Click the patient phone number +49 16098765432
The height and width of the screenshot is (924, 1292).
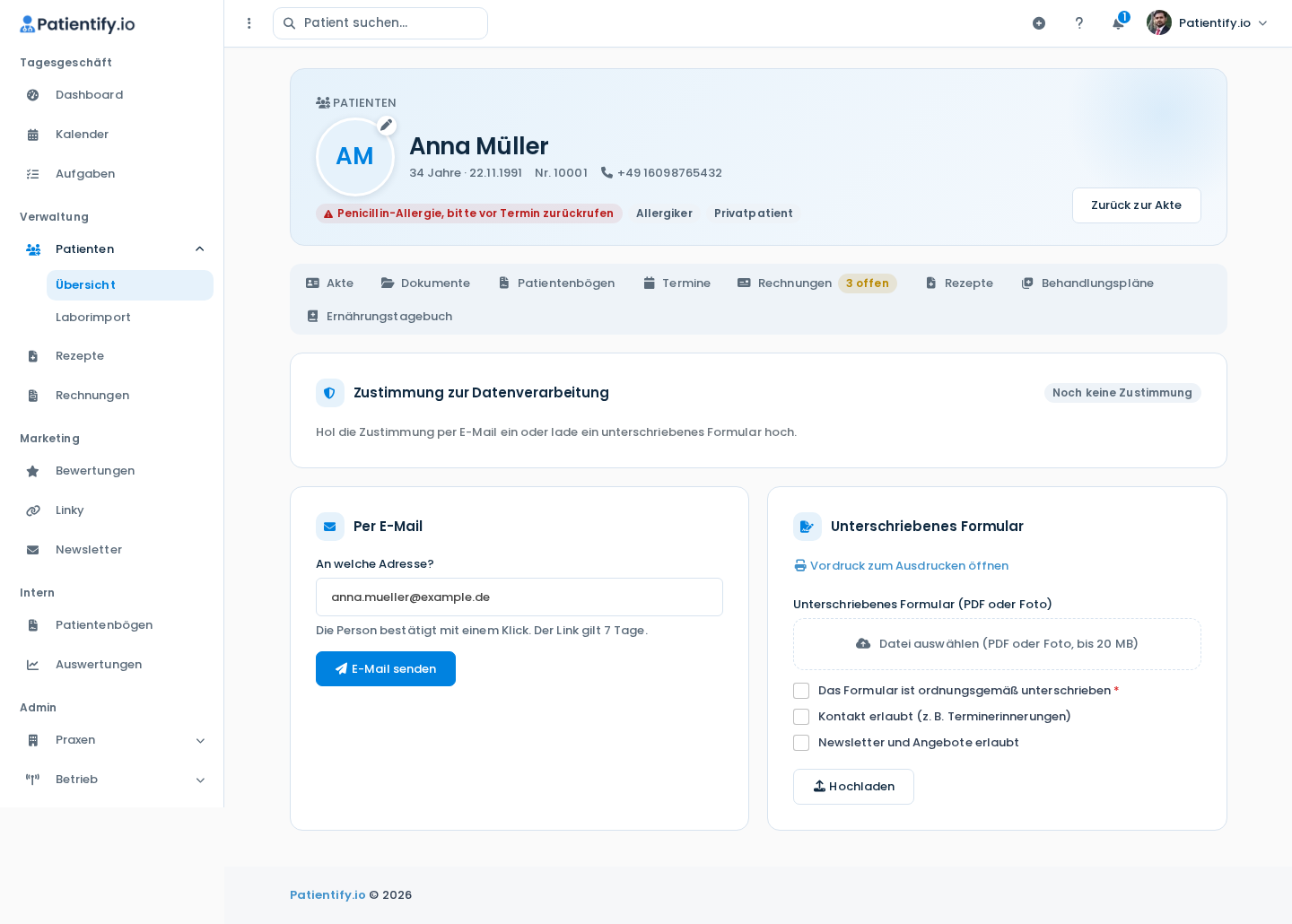[x=661, y=173]
